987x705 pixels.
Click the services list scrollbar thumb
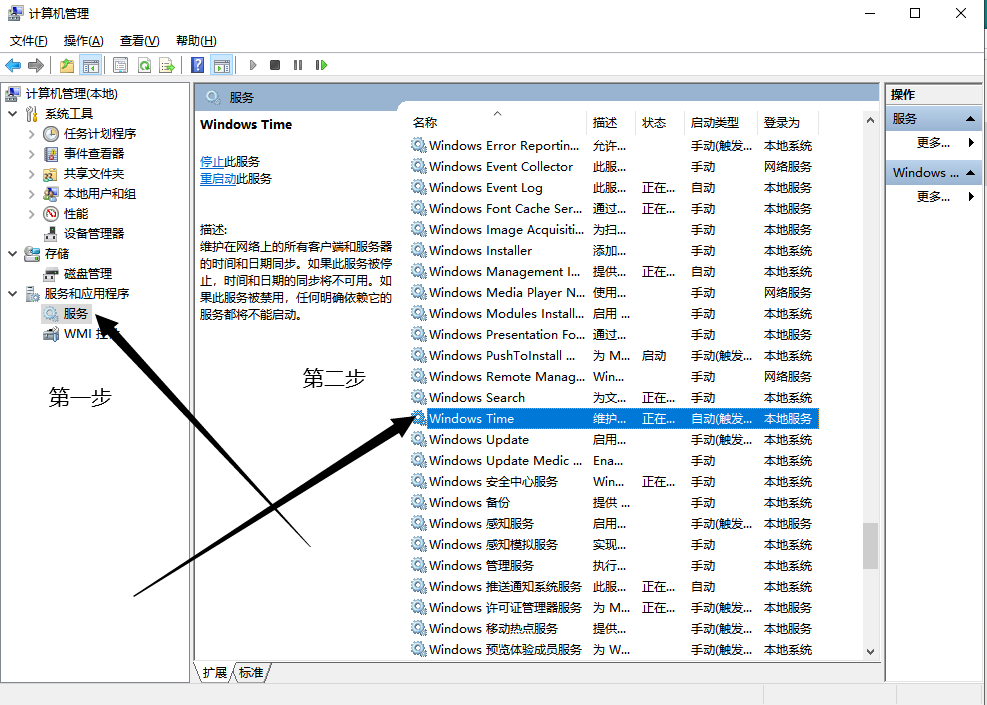click(x=870, y=546)
